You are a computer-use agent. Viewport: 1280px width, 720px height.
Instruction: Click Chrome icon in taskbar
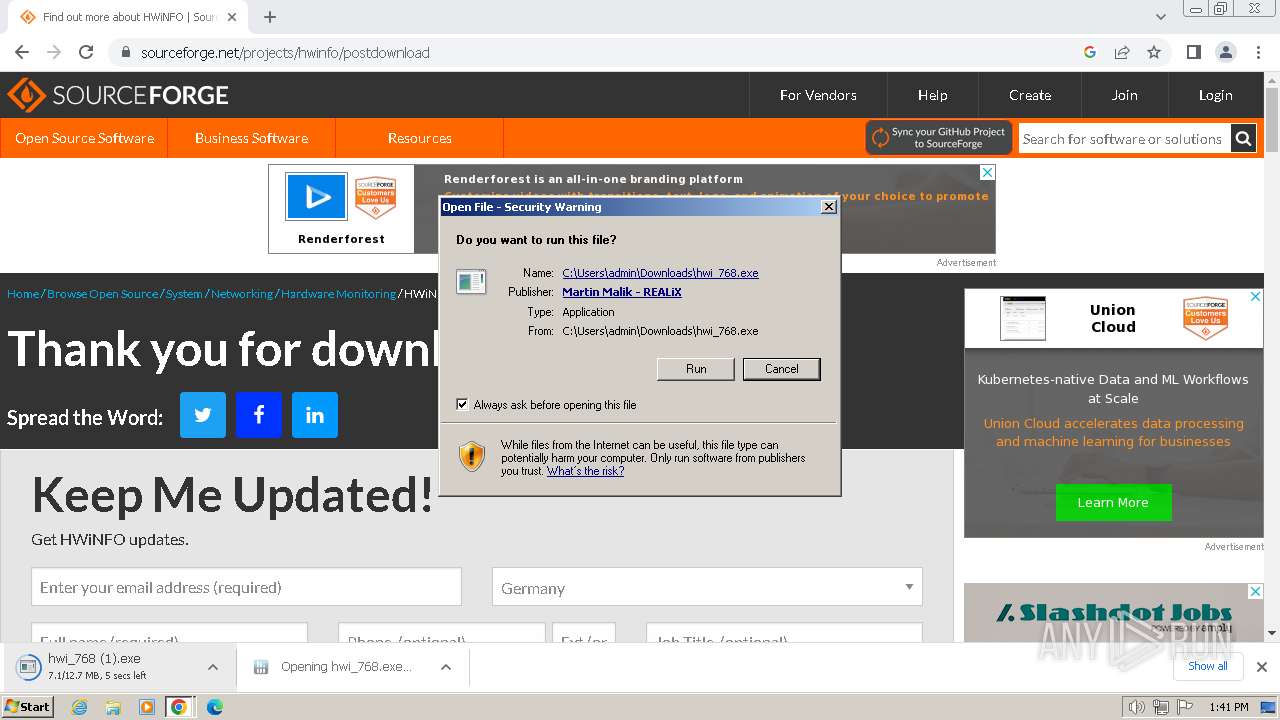179,707
